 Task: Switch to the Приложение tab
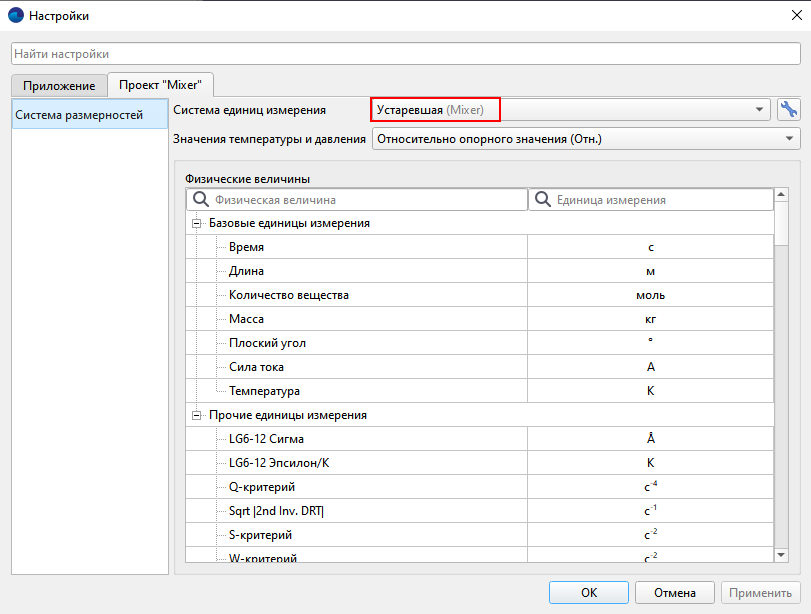pos(59,86)
